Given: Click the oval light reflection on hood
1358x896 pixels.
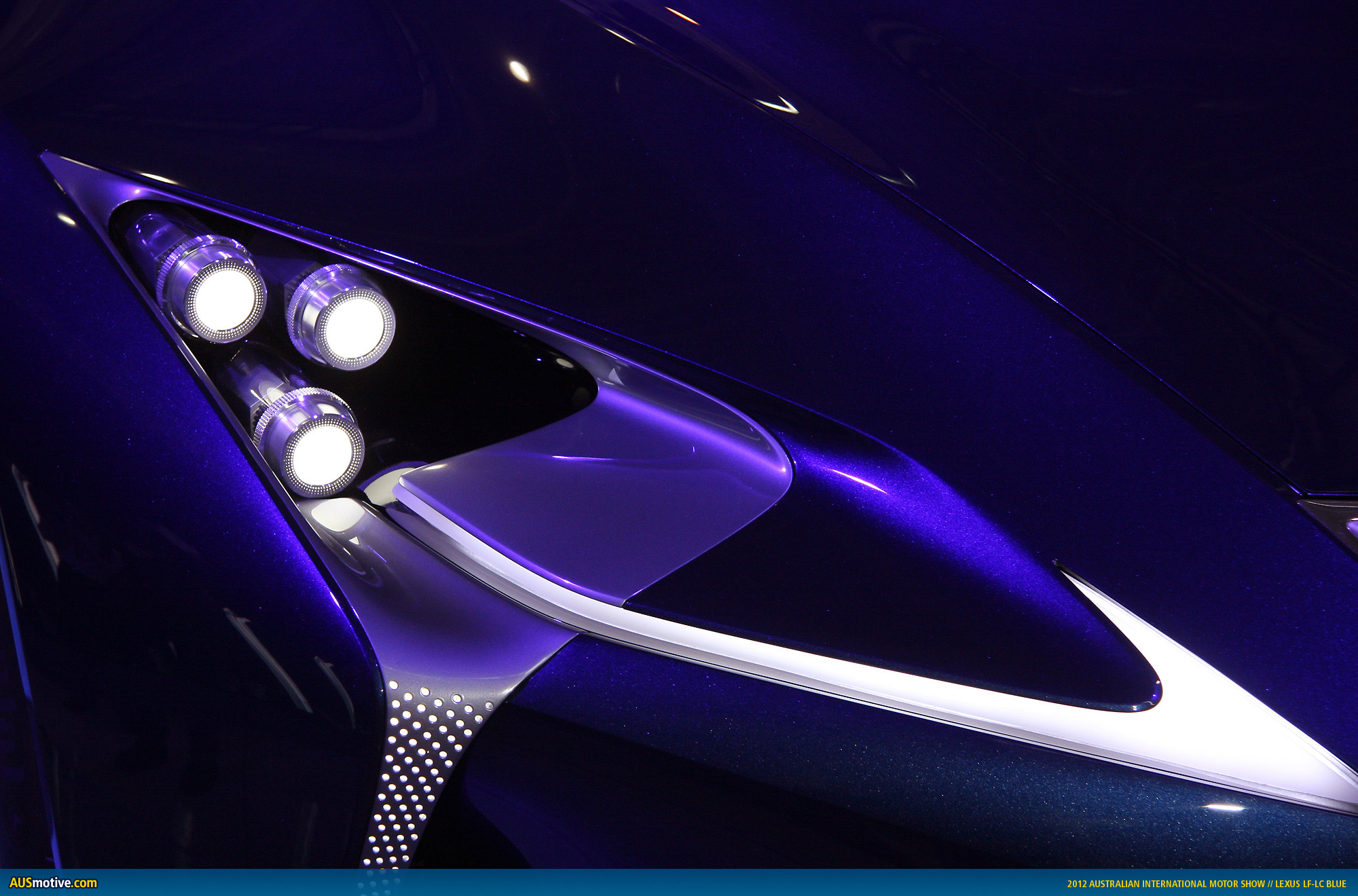Looking at the screenshot, I should [x=519, y=71].
